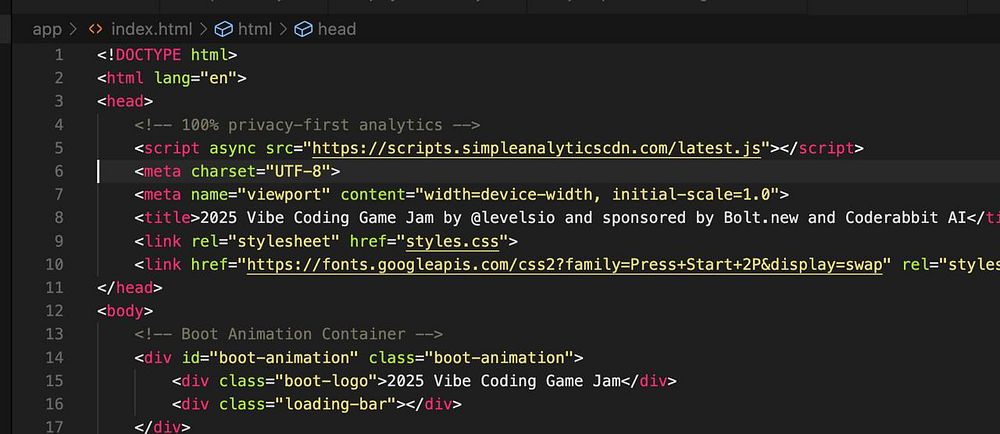Place cursor in the DOCTYPE html line

167,55
